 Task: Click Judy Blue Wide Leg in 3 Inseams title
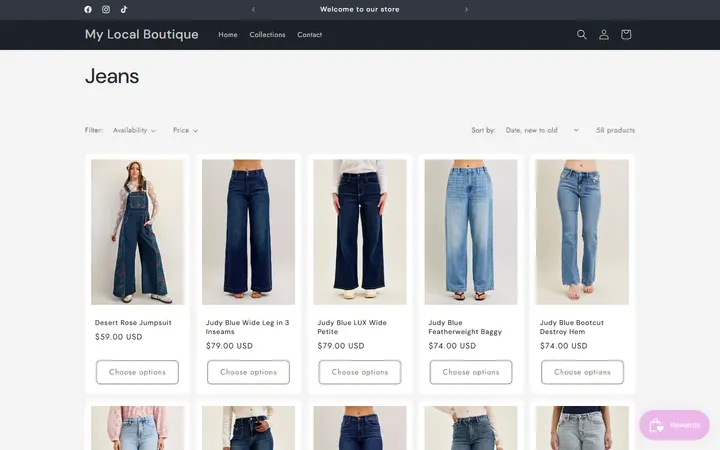[248, 327]
